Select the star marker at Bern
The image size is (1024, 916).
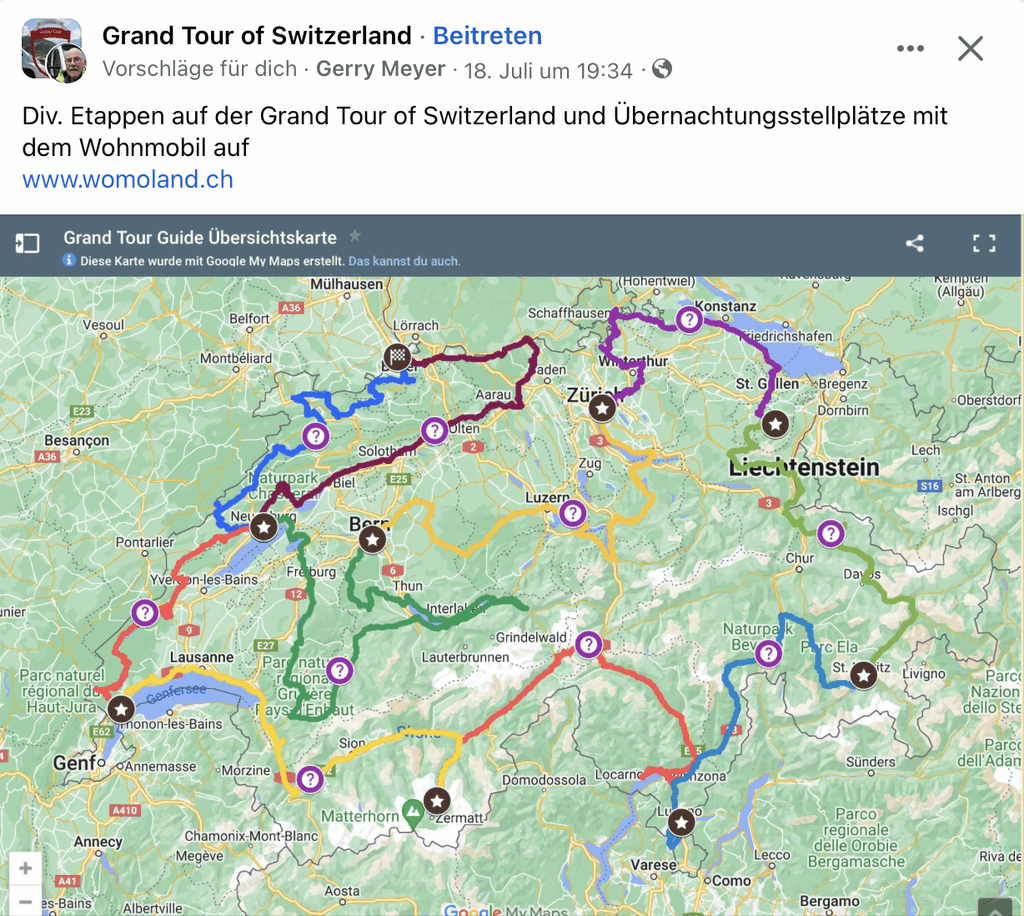[373, 539]
